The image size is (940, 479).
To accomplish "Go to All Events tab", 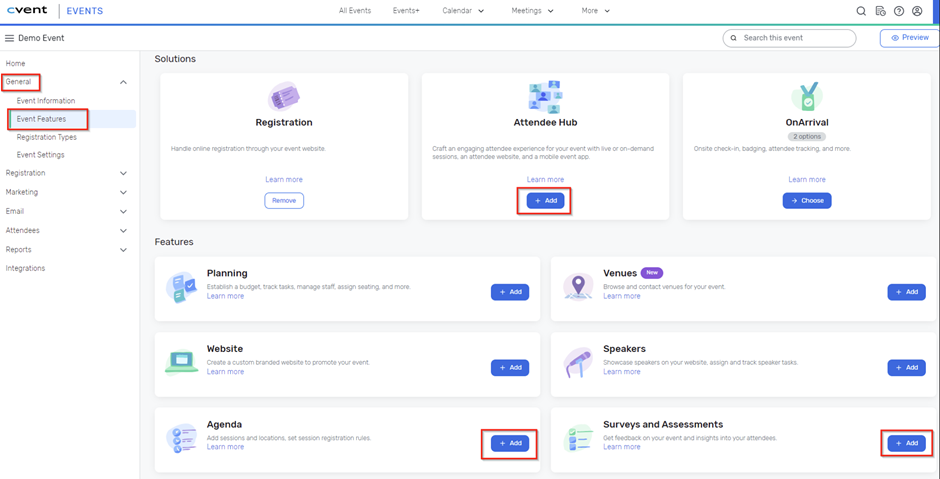I will tap(355, 11).
